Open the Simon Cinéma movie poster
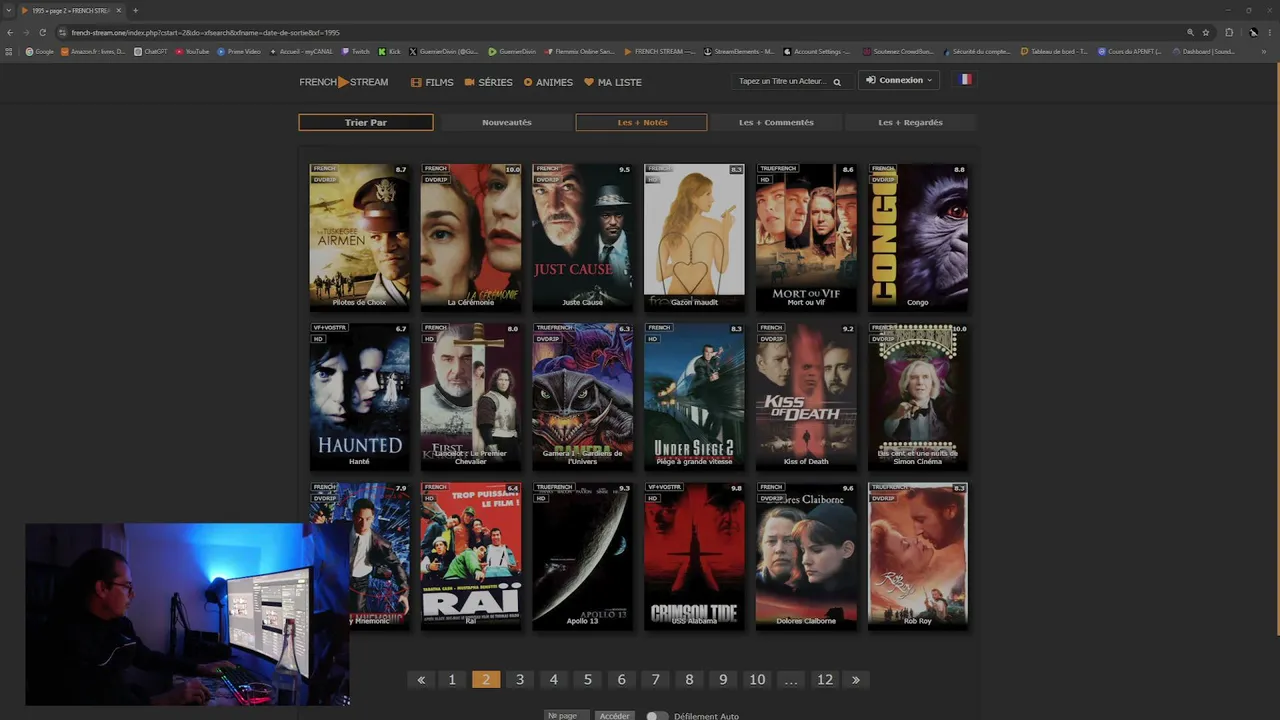The width and height of the screenshot is (1280, 720). pos(918,396)
